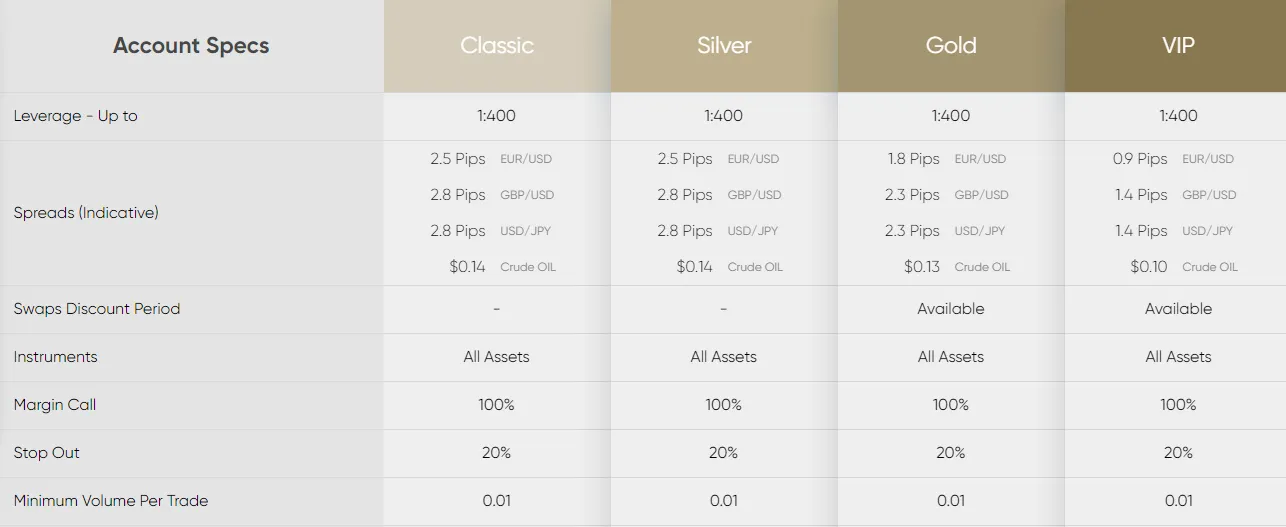Select the VIP account column header

click(x=1176, y=46)
